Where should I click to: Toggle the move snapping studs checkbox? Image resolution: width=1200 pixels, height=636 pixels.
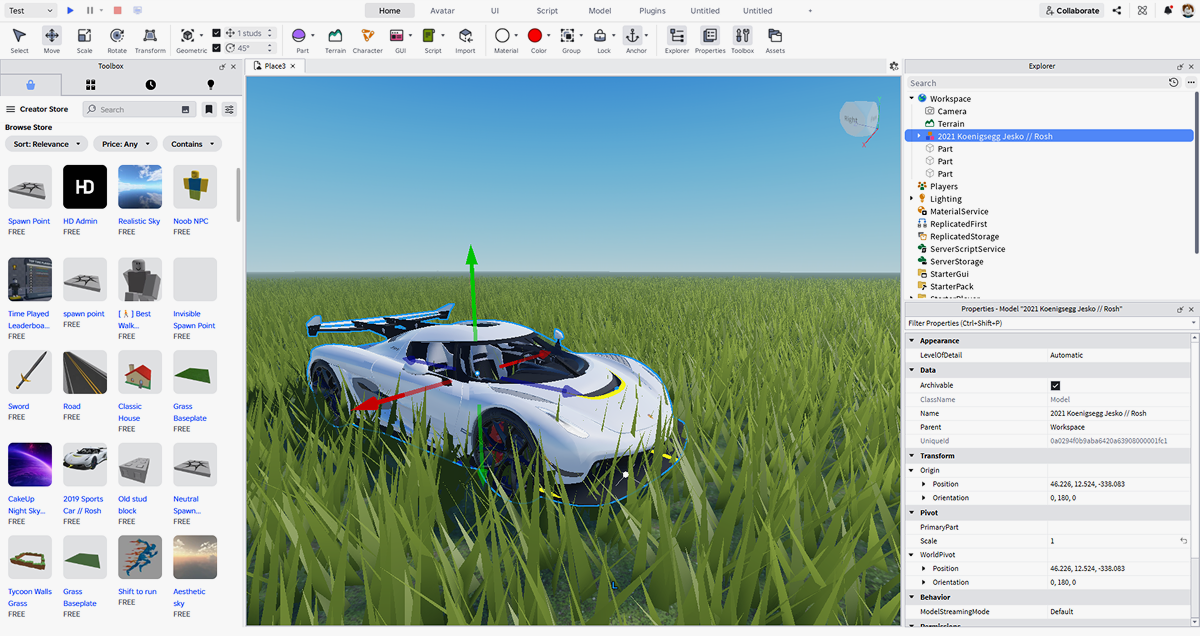pyautogui.click(x=217, y=33)
